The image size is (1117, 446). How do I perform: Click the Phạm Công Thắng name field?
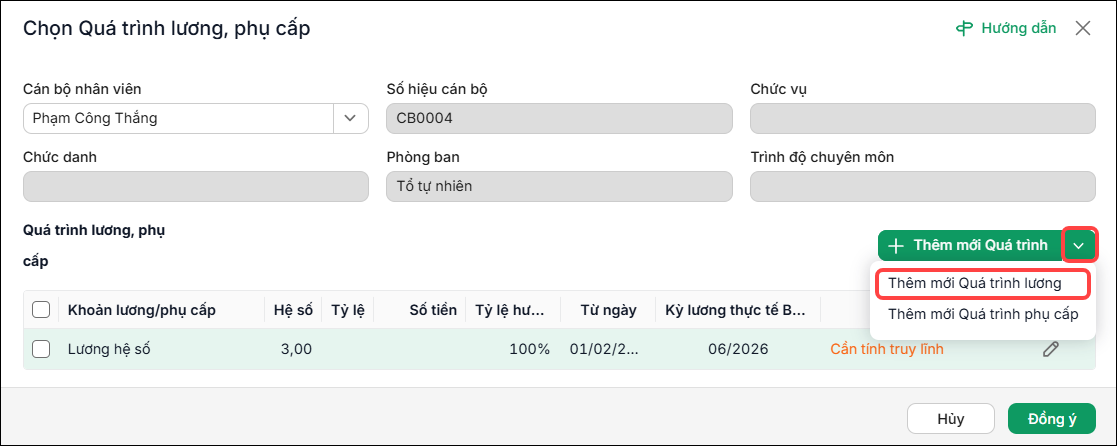coord(178,118)
